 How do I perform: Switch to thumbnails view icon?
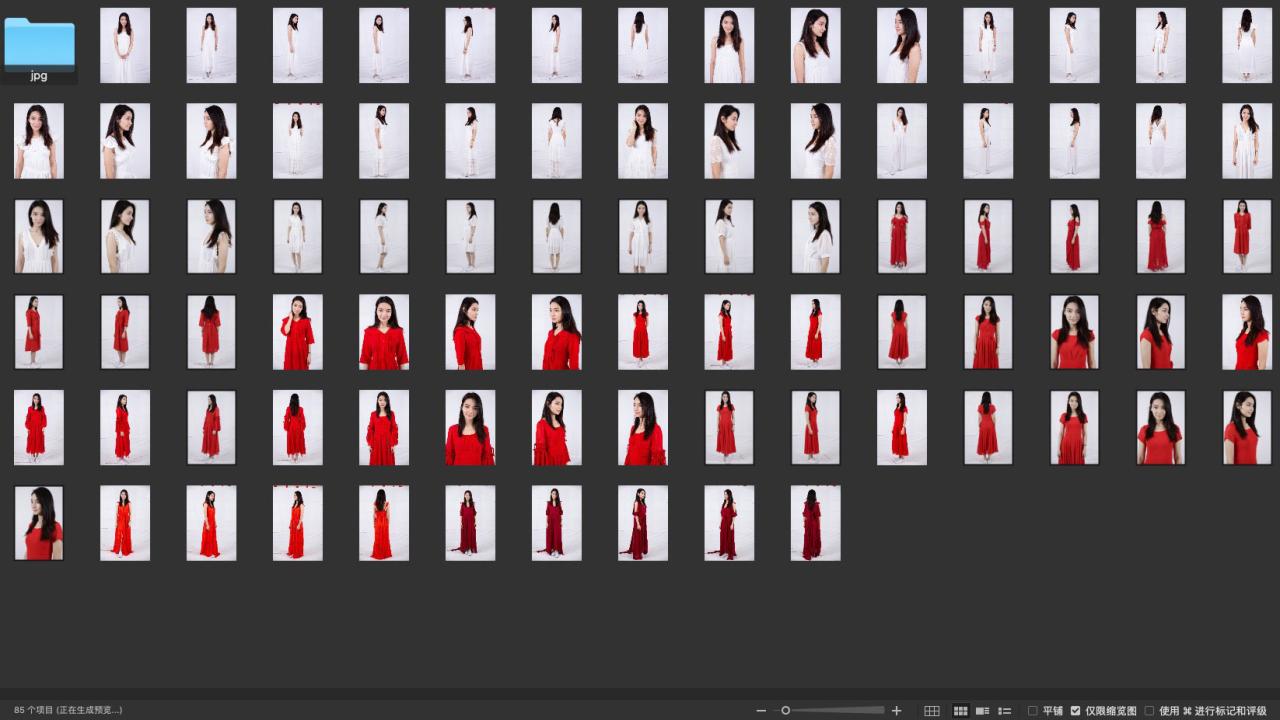click(x=960, y=711)
